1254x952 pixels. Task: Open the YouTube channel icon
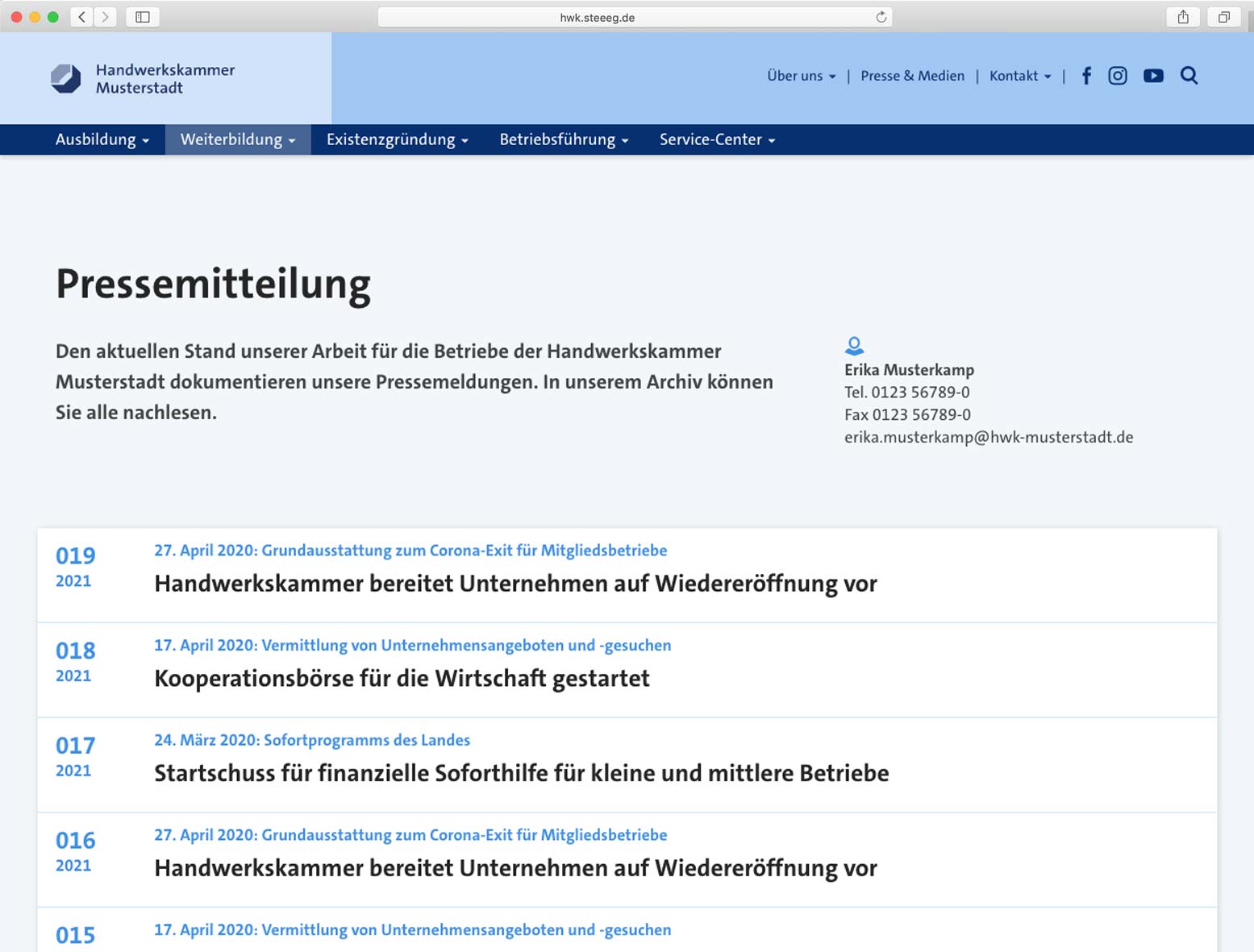(x=1153, y=76)
